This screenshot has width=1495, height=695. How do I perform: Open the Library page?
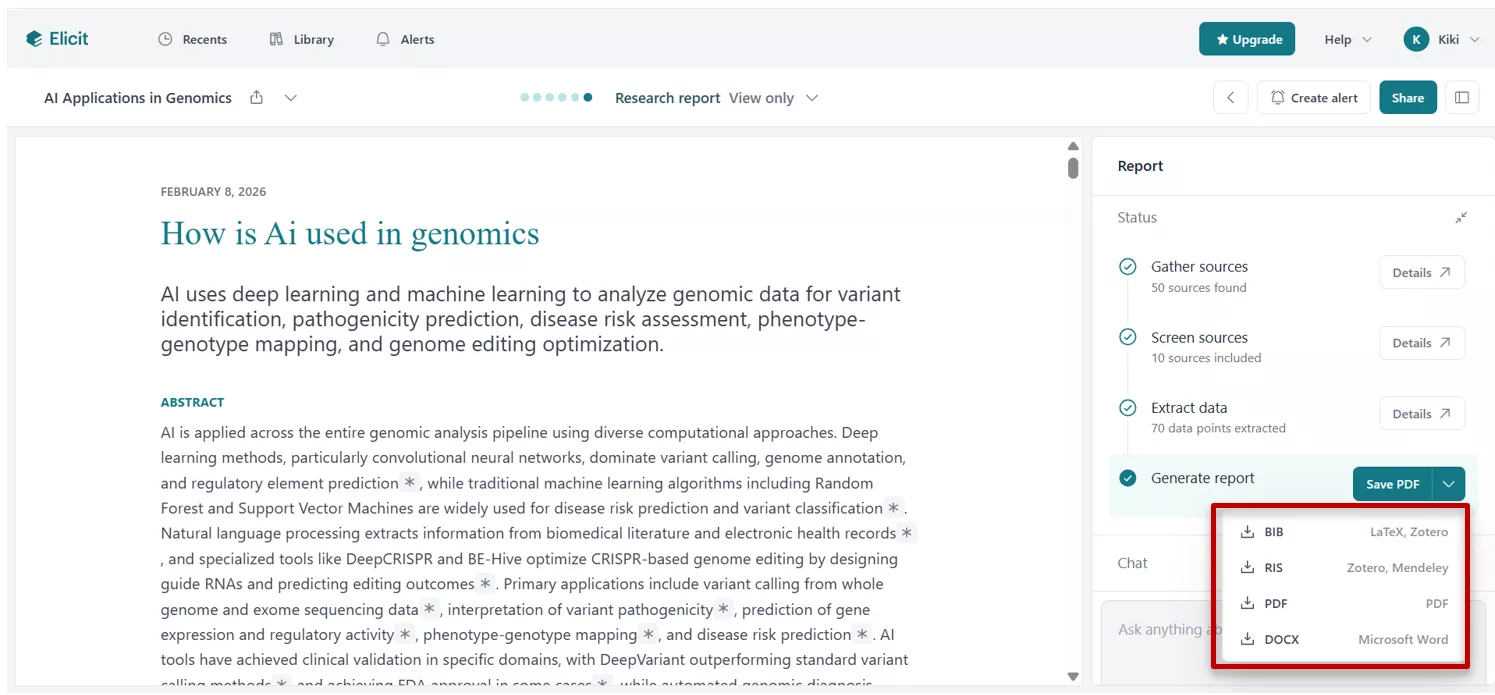pos(301,40)
